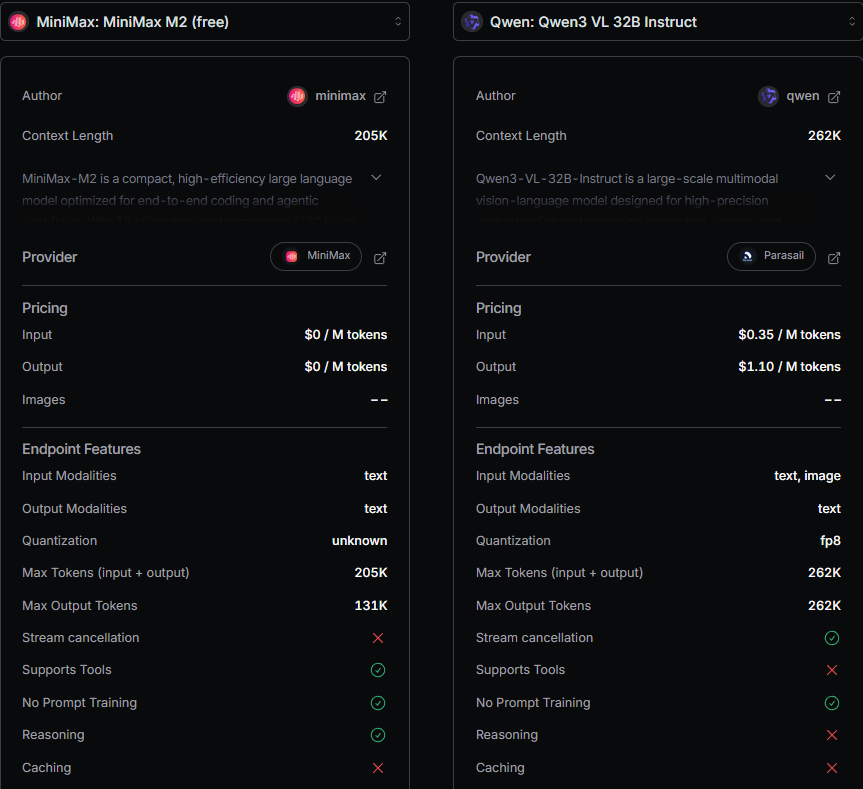Open MiniMax provider external link icon
This screenshot has height=789, width=863.
[380, 258]
